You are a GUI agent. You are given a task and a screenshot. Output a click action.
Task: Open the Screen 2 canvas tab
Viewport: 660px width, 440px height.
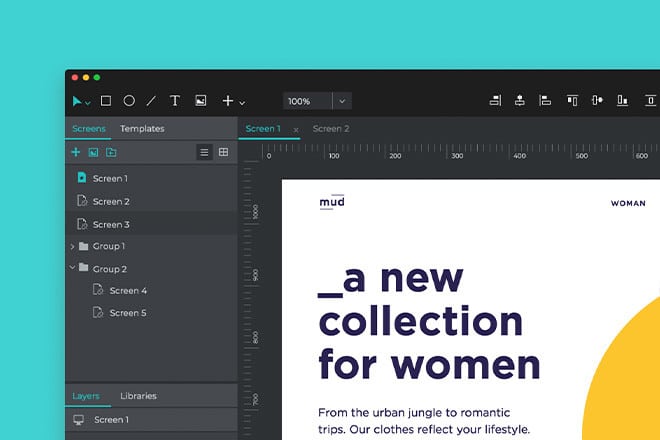point(330,129)
